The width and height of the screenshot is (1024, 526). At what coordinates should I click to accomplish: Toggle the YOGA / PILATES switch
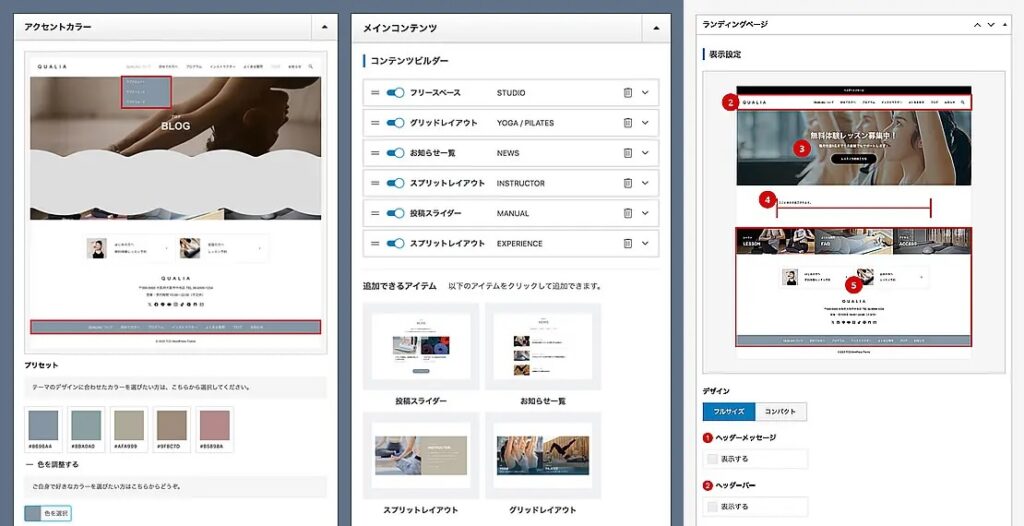395,123
